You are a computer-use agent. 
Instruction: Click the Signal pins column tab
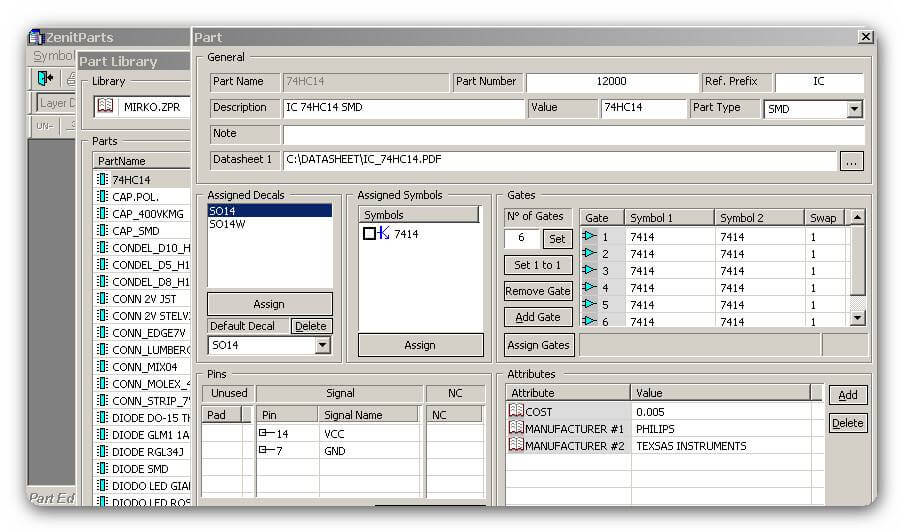click(340, 393)
